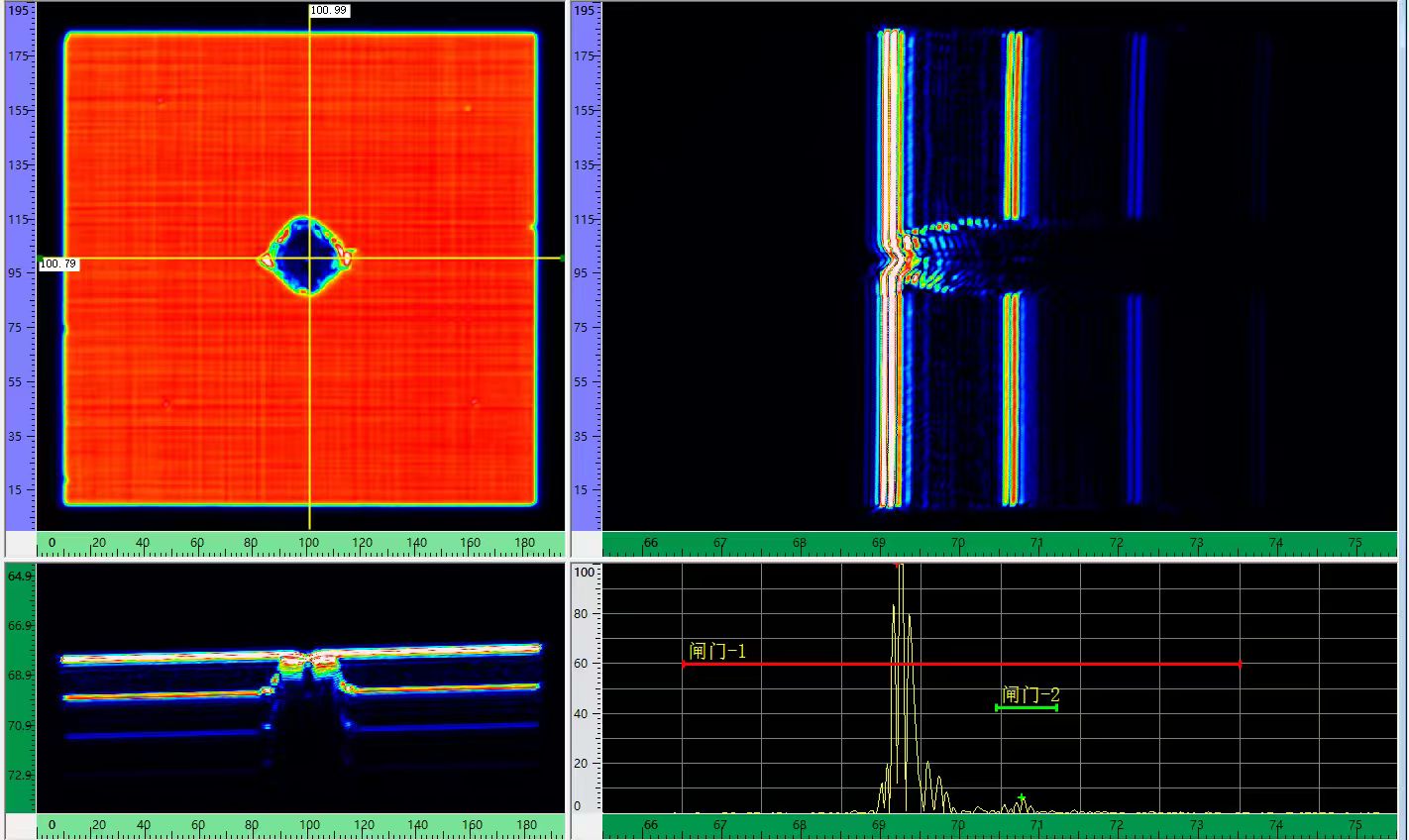Click the 73 mark on upper-right B-scan ruler
This screenshot has height=840, width=1409.
coord(1196,543)
